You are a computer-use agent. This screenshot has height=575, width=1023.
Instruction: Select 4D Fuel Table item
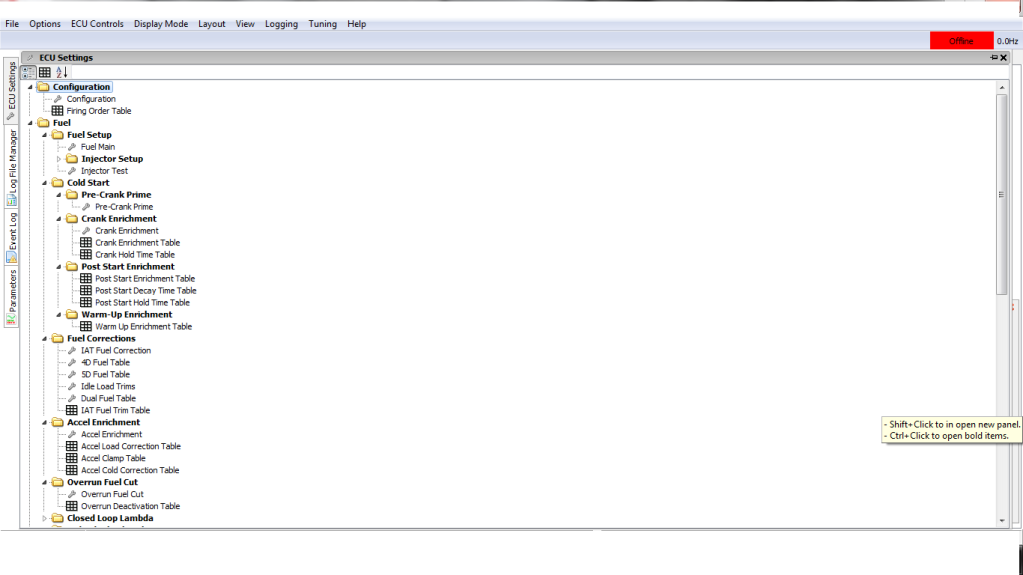pyautogui.click(x=105, y=362)
